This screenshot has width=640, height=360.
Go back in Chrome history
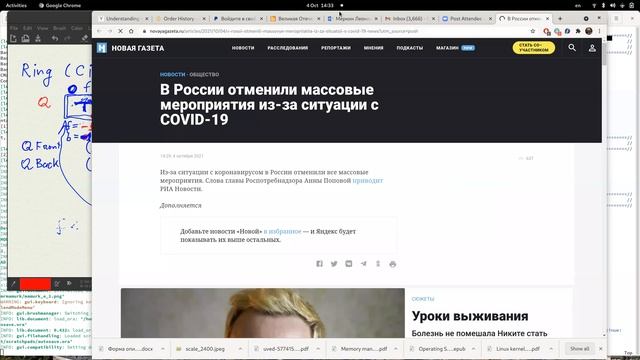click(x=99, y=31)
